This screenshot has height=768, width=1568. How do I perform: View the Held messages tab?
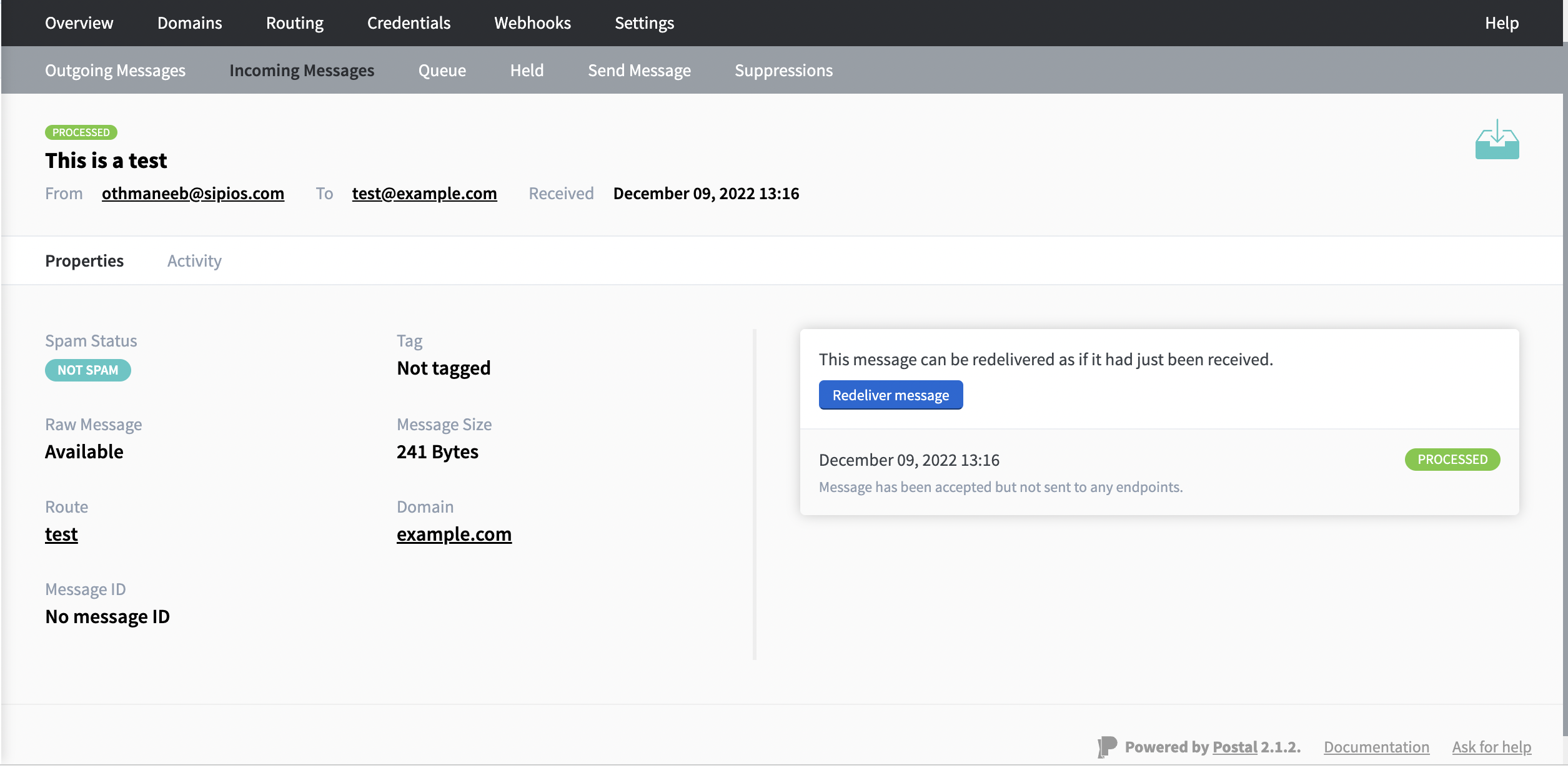527,70
